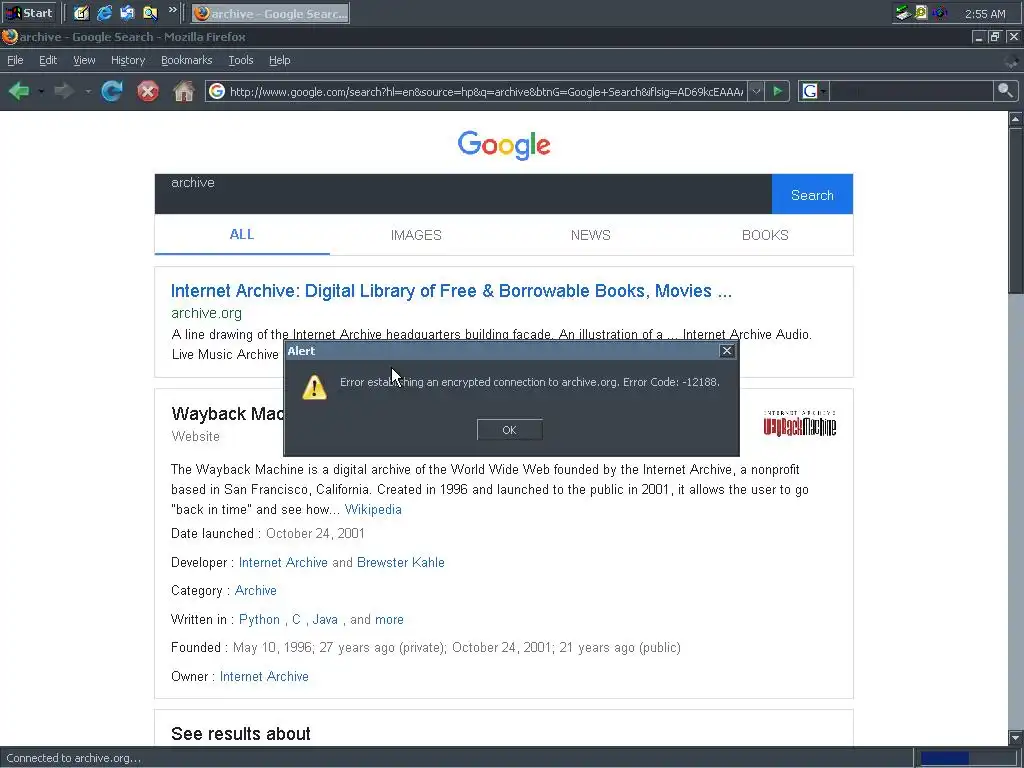Open the File menu

(x=15, y=60)
